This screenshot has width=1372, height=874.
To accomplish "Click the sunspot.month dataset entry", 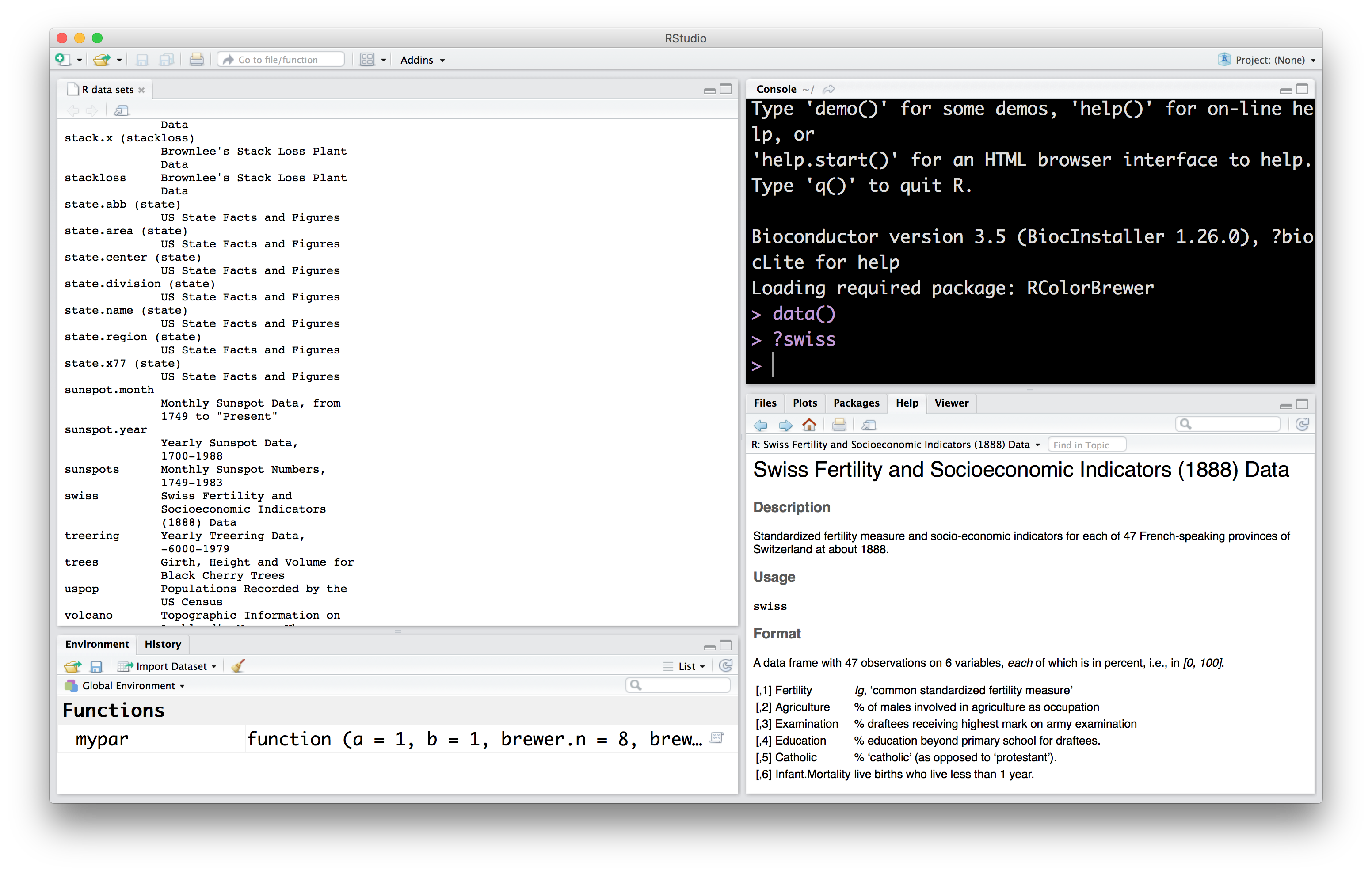I will pos(109,390).
